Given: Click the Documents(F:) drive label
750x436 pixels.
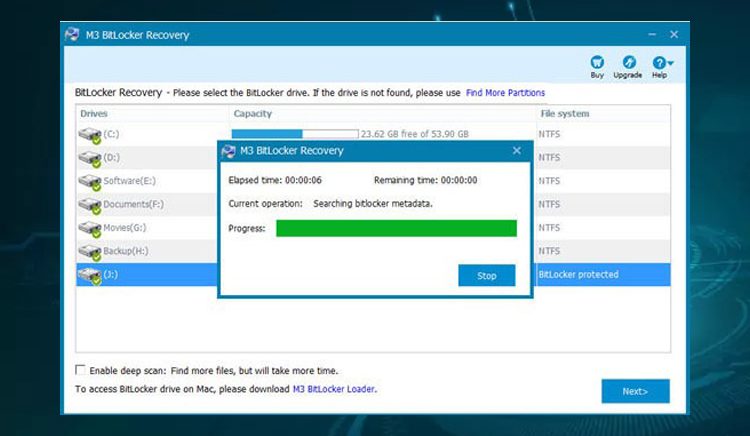Looking at the screenshot, I should 133,204.
